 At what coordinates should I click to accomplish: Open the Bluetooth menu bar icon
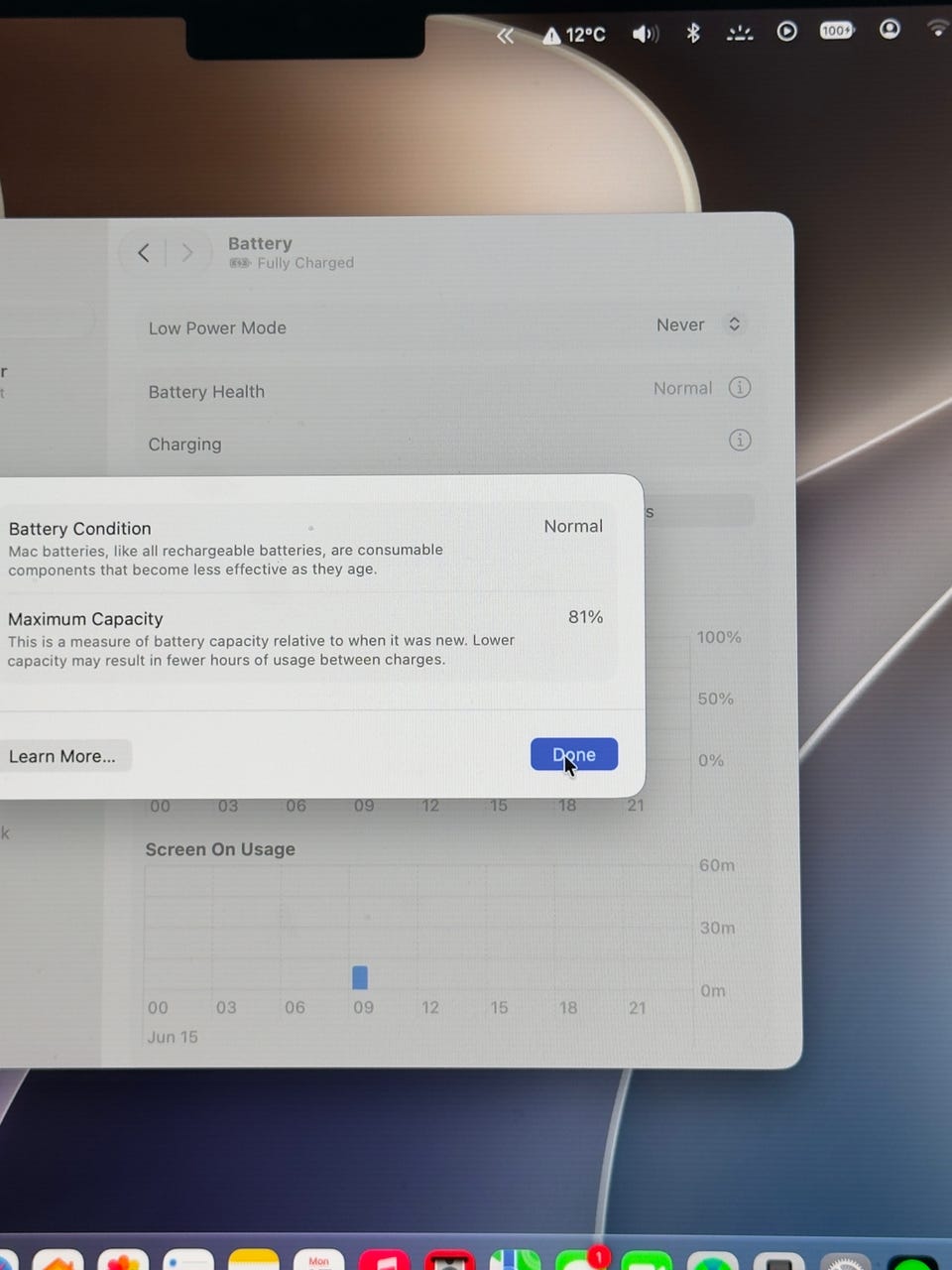[693, 33]
